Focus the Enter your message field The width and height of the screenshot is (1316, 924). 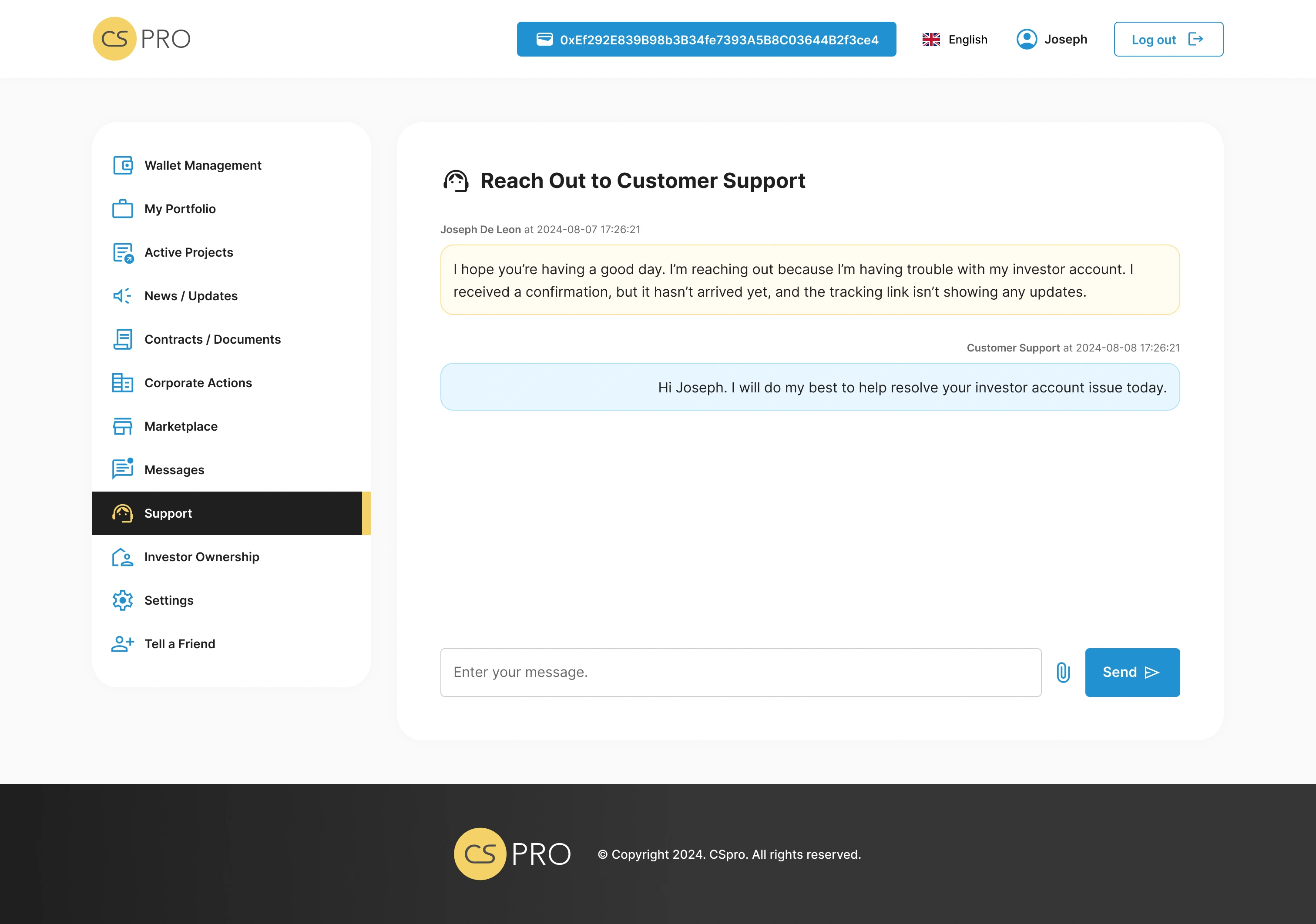click(740, 672)
